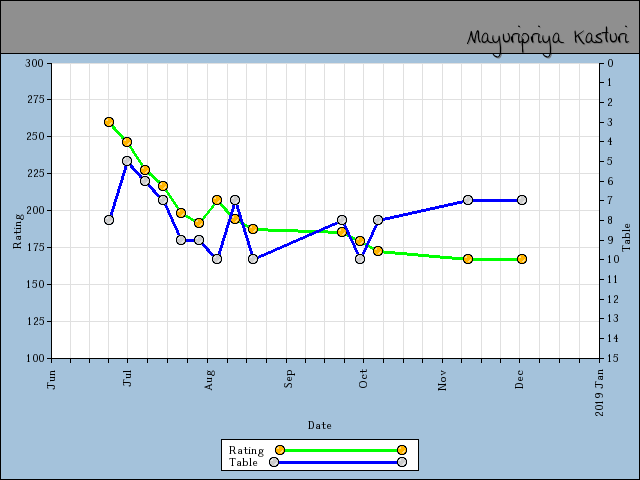Click the legend's left orange Rating marker
Screen dimensions: 640x480
pos(280,450)
